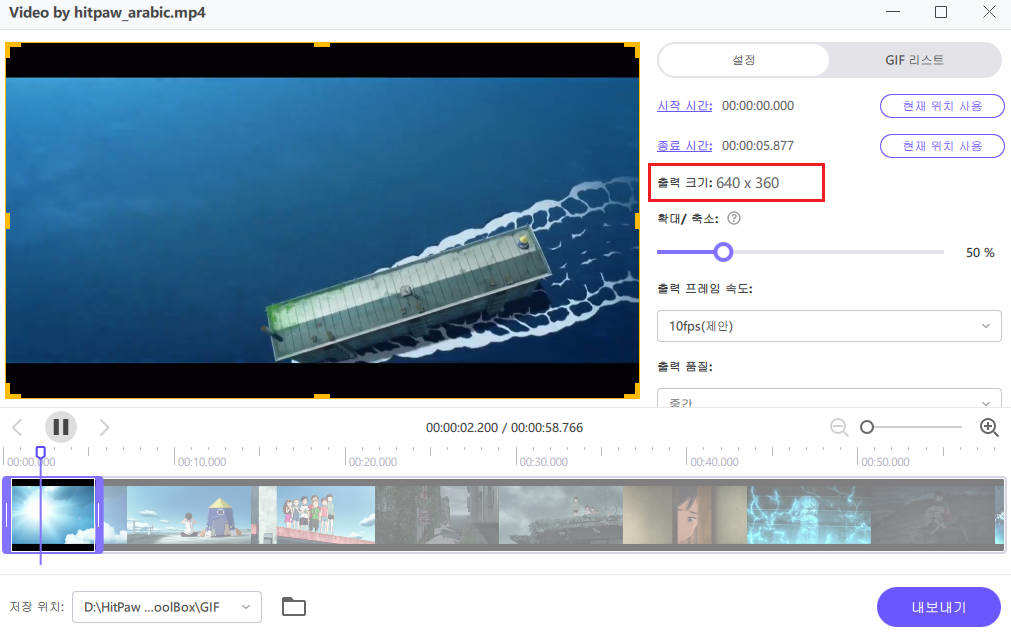Screen dimensions: 1011x636
Task: Click the top-center yellow crop handle
Action: click(x=322, y=45)
